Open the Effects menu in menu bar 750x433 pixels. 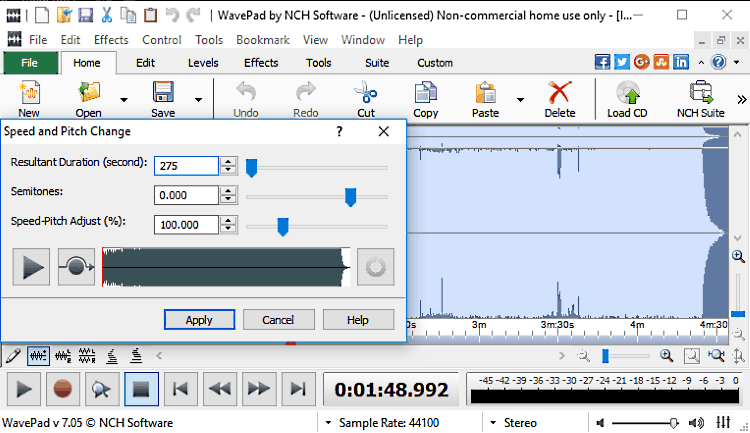[x=111, y=40]
